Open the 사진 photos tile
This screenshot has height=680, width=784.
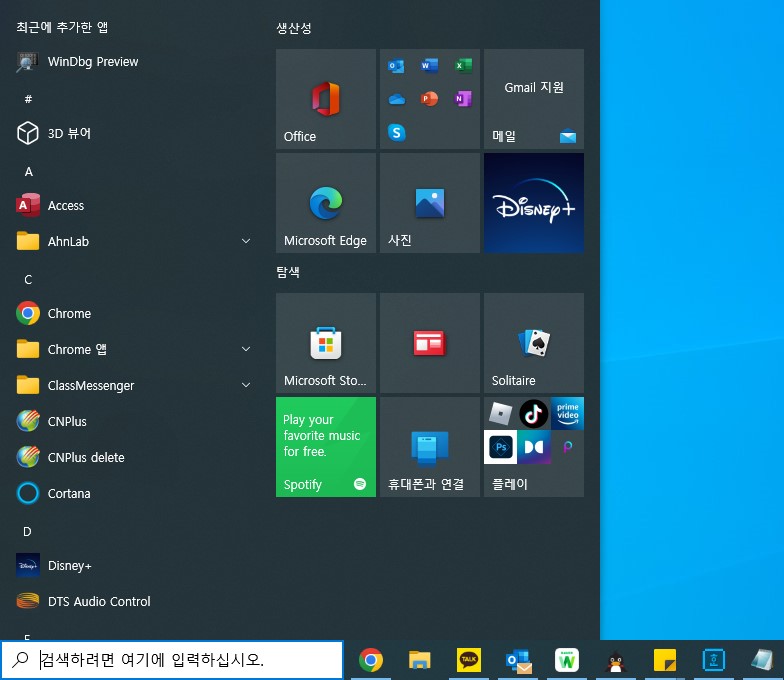click(430, 203)
